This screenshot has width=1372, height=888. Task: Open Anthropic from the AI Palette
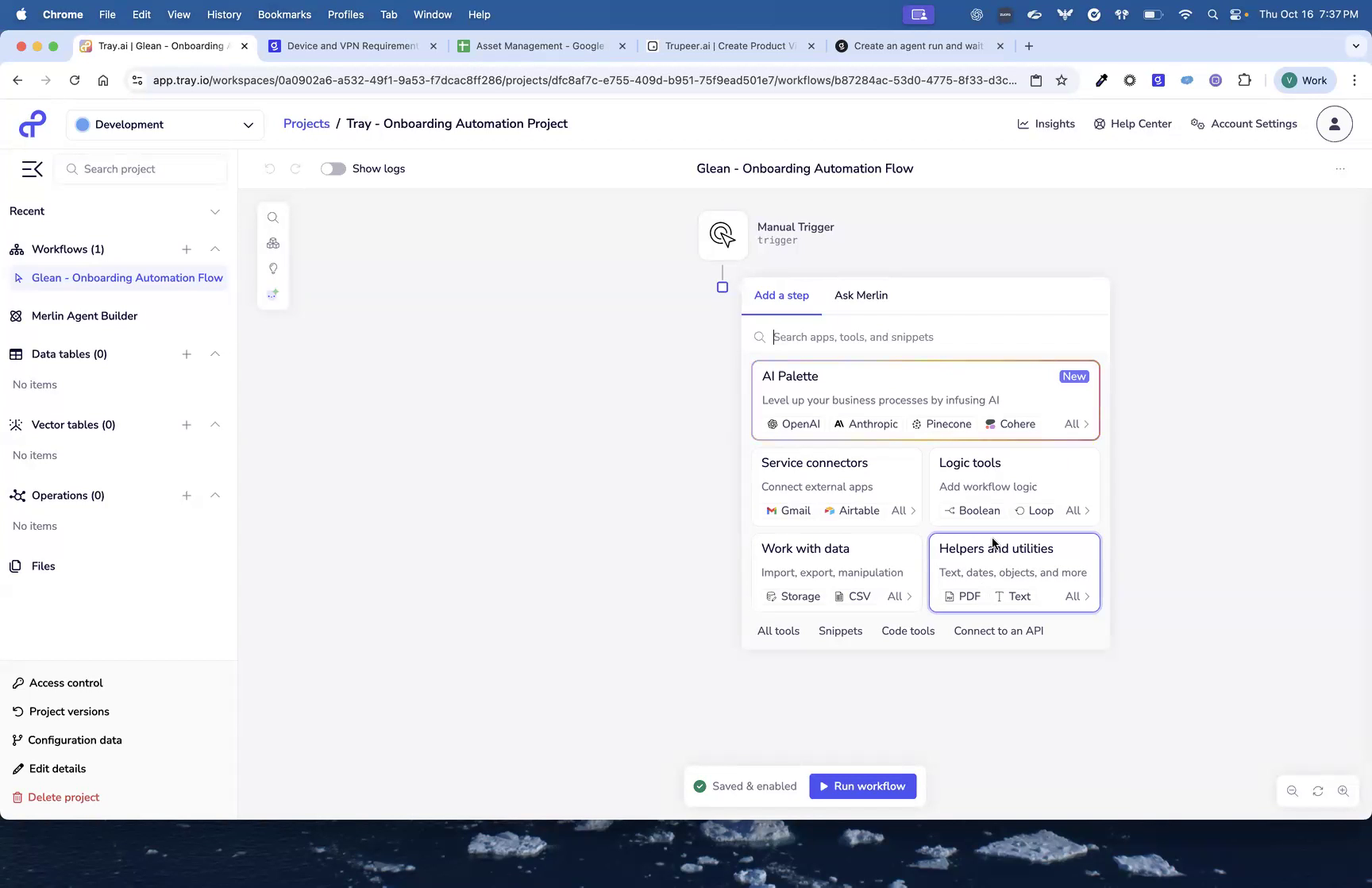(865, 424)
